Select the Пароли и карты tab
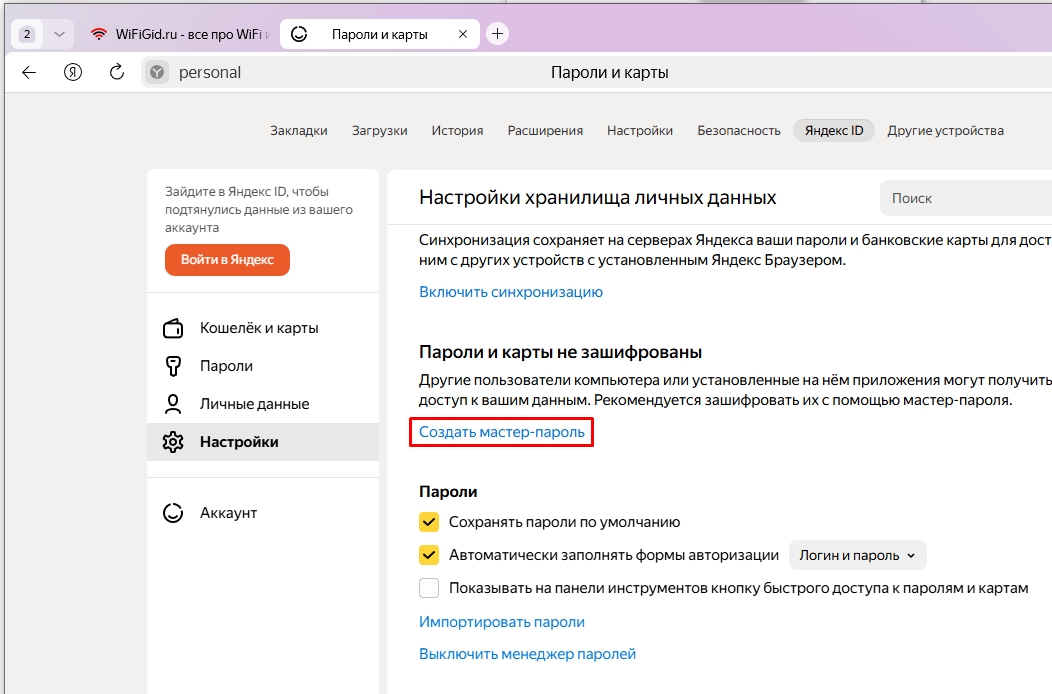This screenshot has width=1052, height=694. click(x=380, y=34)
